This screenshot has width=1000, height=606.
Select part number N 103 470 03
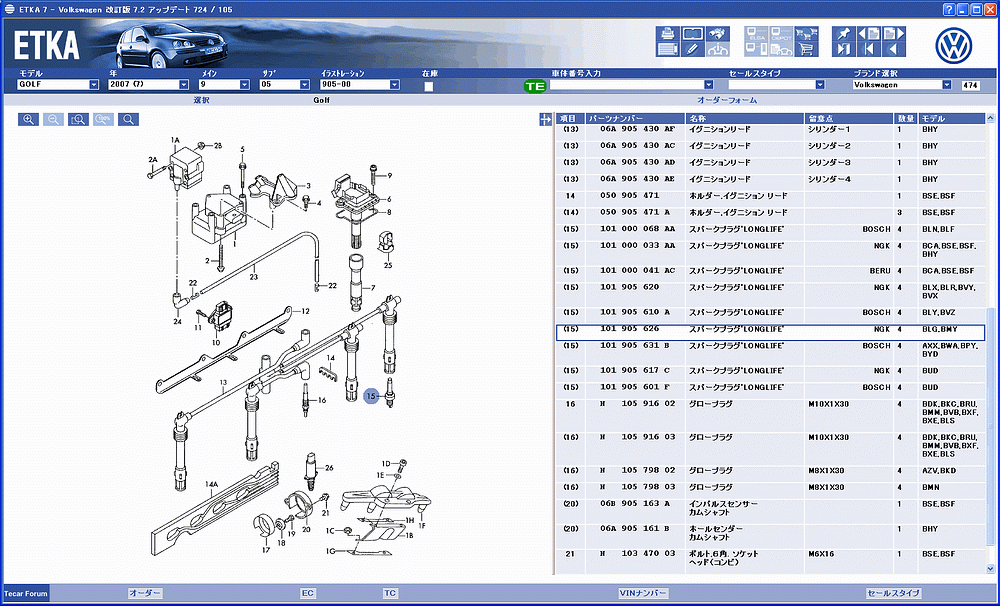point(638,554)
